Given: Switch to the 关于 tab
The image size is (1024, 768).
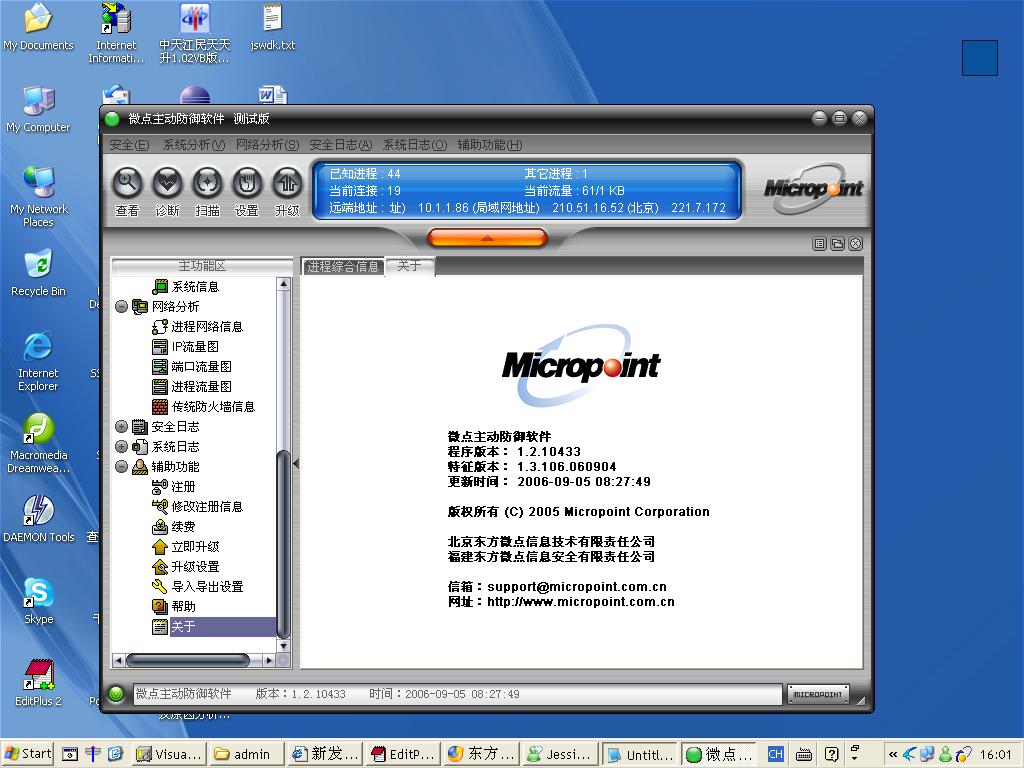Looking at the screenshot, I should tap(409, 266).
